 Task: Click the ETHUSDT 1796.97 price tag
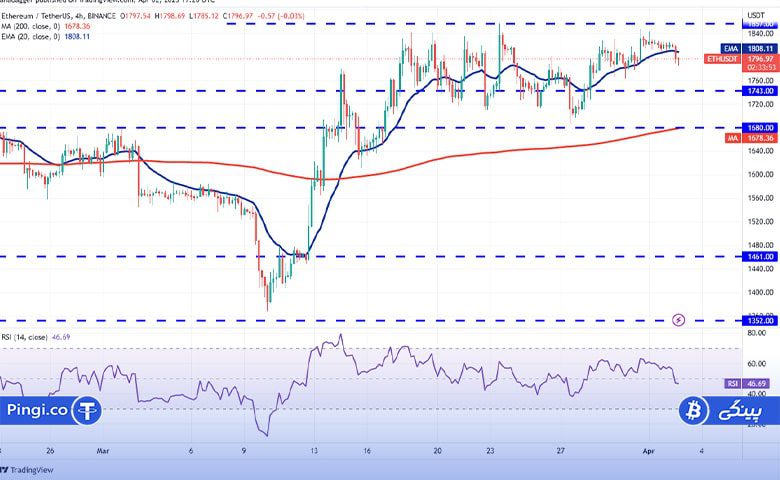(x=741, y=63)
